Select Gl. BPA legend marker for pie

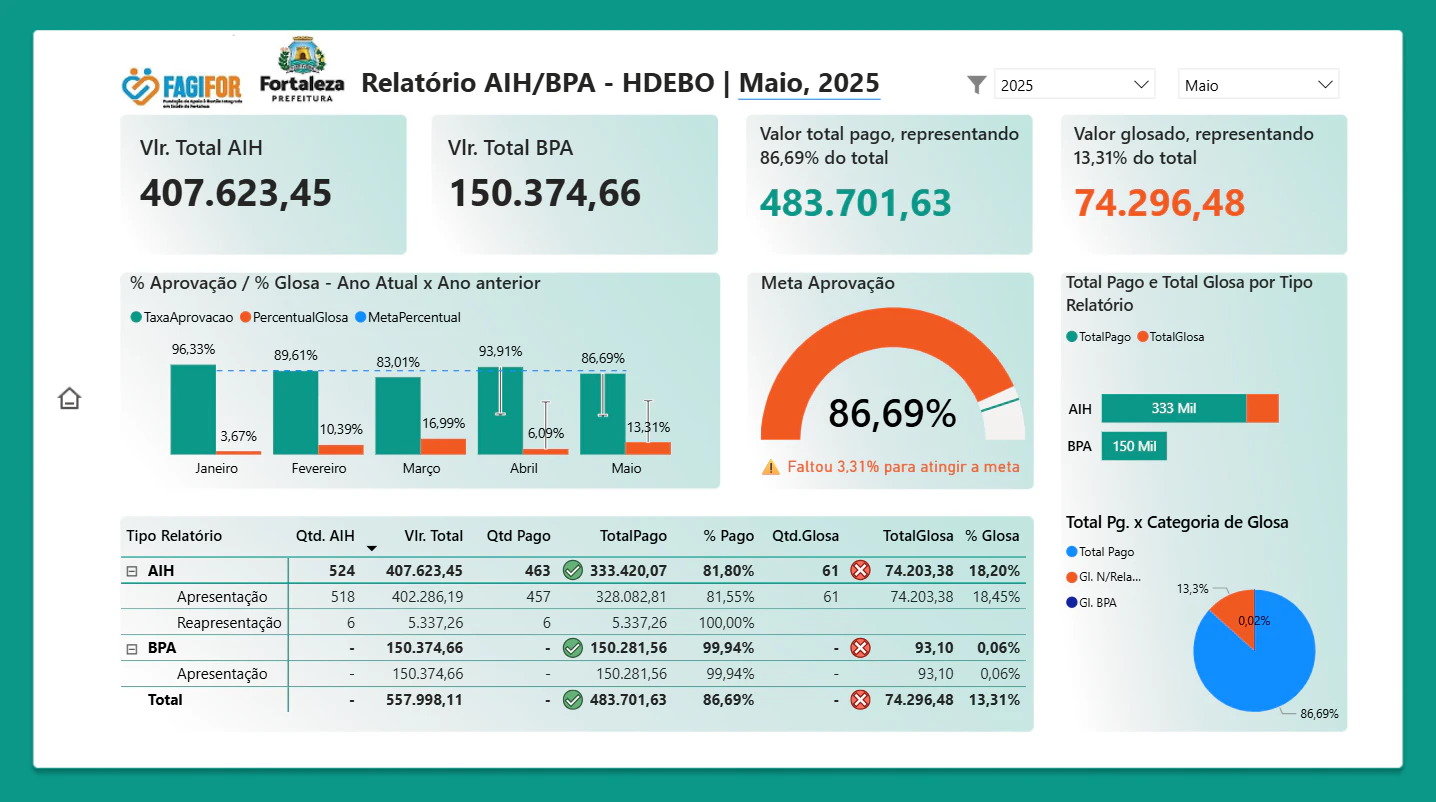pos(1072,603)
